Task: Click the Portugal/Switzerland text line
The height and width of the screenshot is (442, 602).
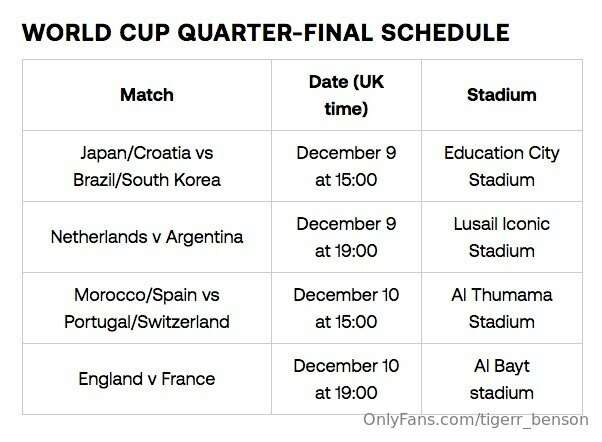Action: click(147, 322)
